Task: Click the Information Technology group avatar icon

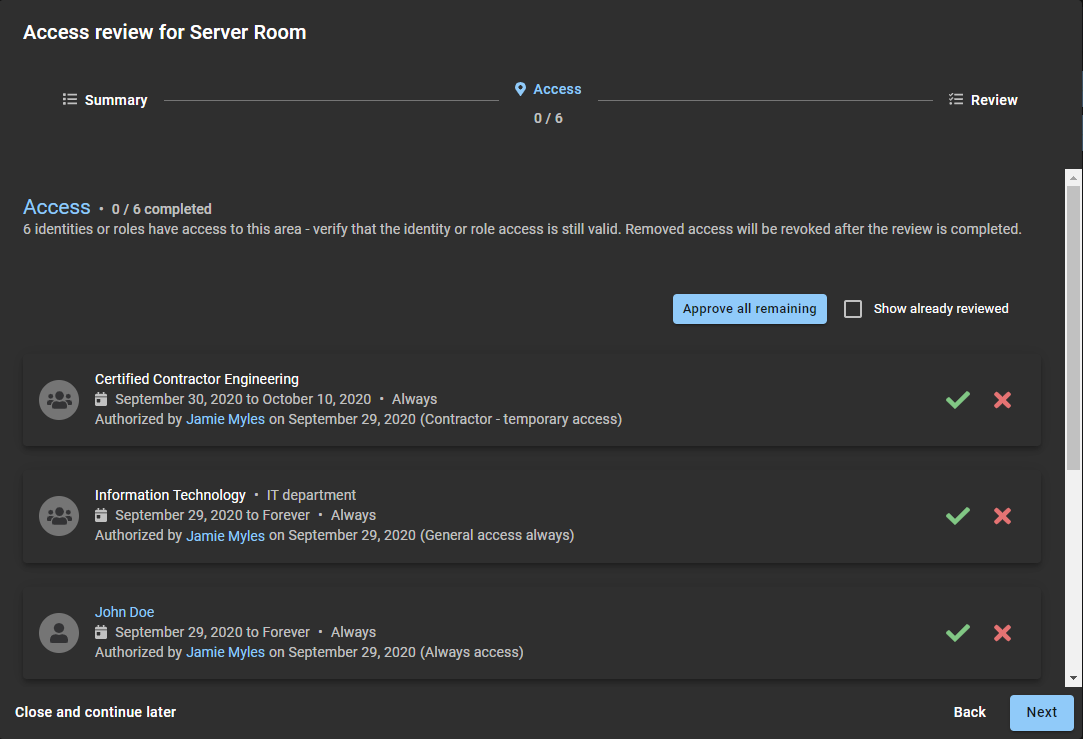Action: tap(59, 516)
